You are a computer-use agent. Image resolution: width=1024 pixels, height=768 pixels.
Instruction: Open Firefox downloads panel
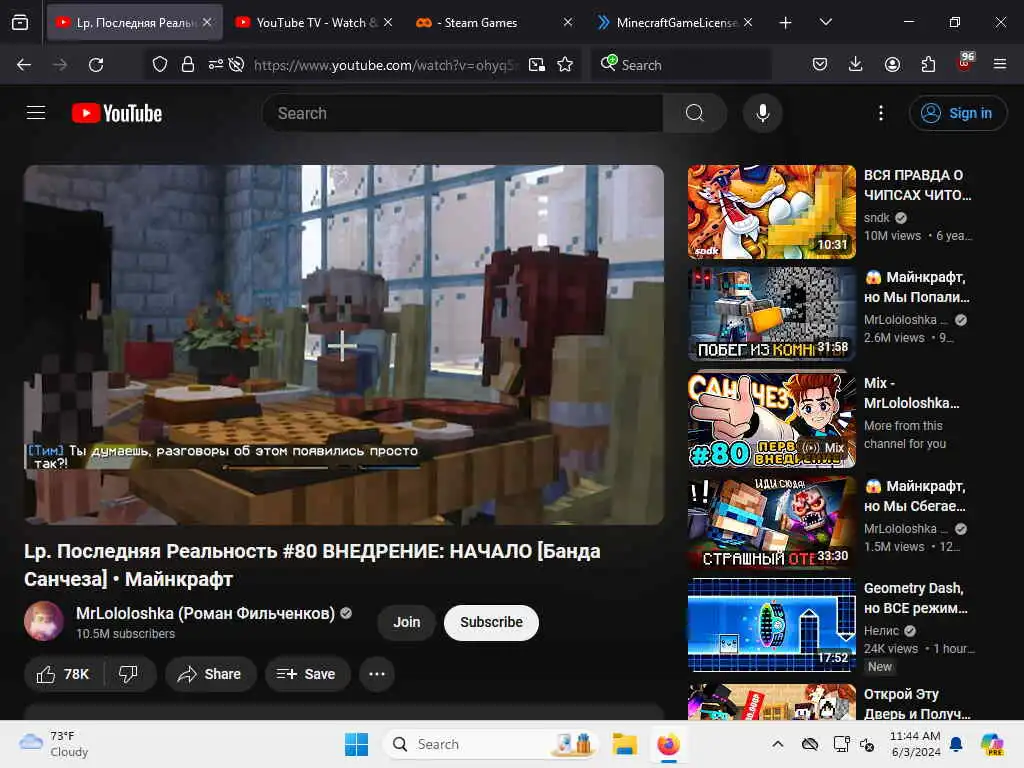[x=856, y=64]
